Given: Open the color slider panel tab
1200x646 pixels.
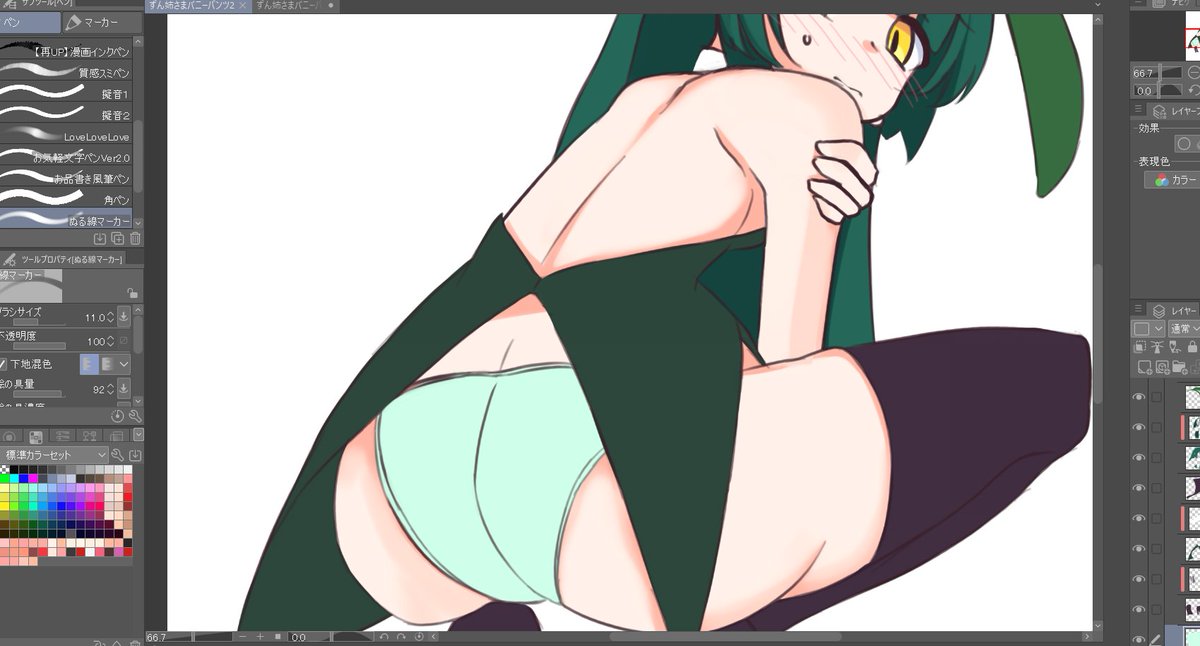Looking at the screenshot, I should (61, 436).
